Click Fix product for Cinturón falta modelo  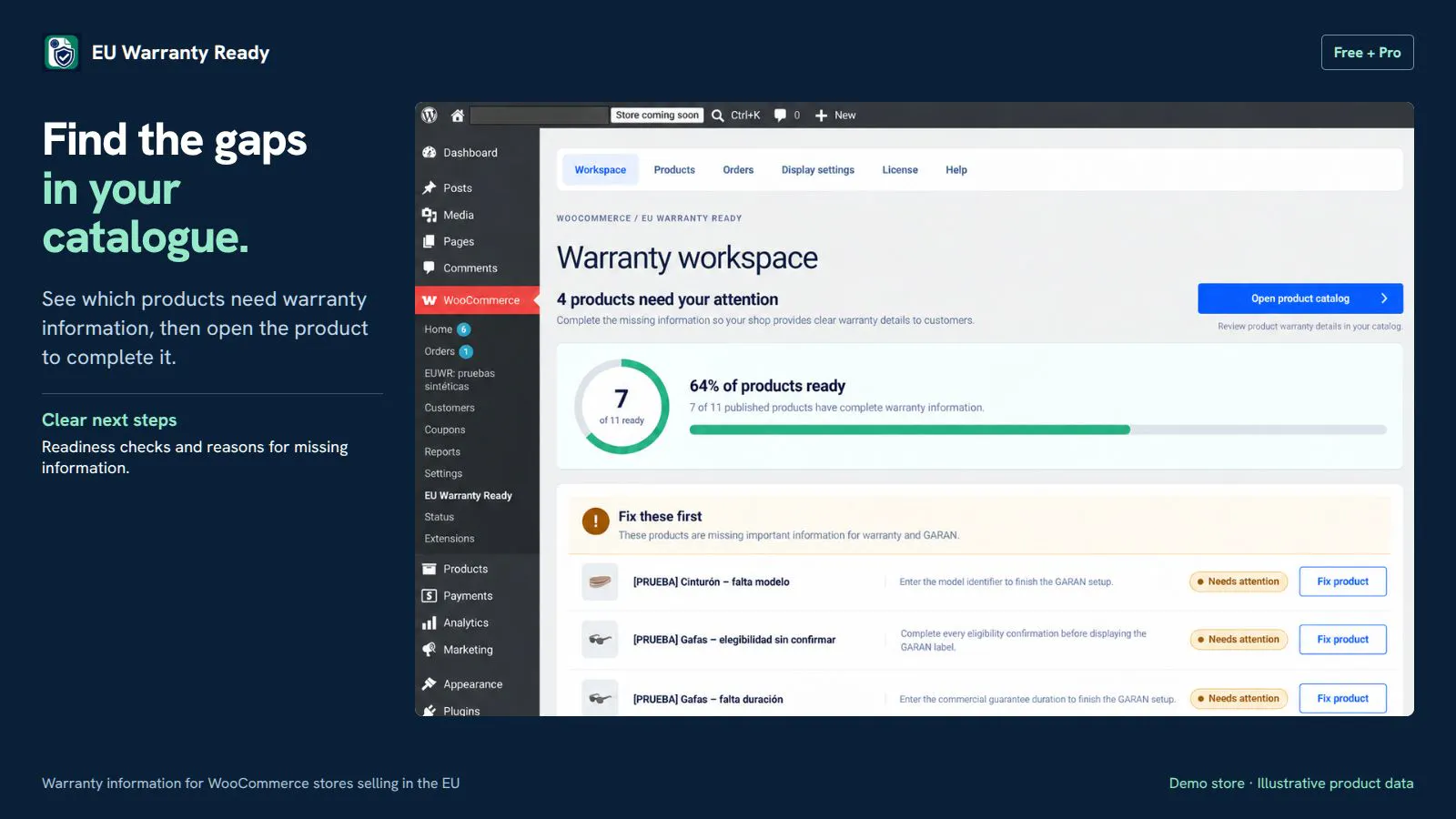coord(1343,581)
